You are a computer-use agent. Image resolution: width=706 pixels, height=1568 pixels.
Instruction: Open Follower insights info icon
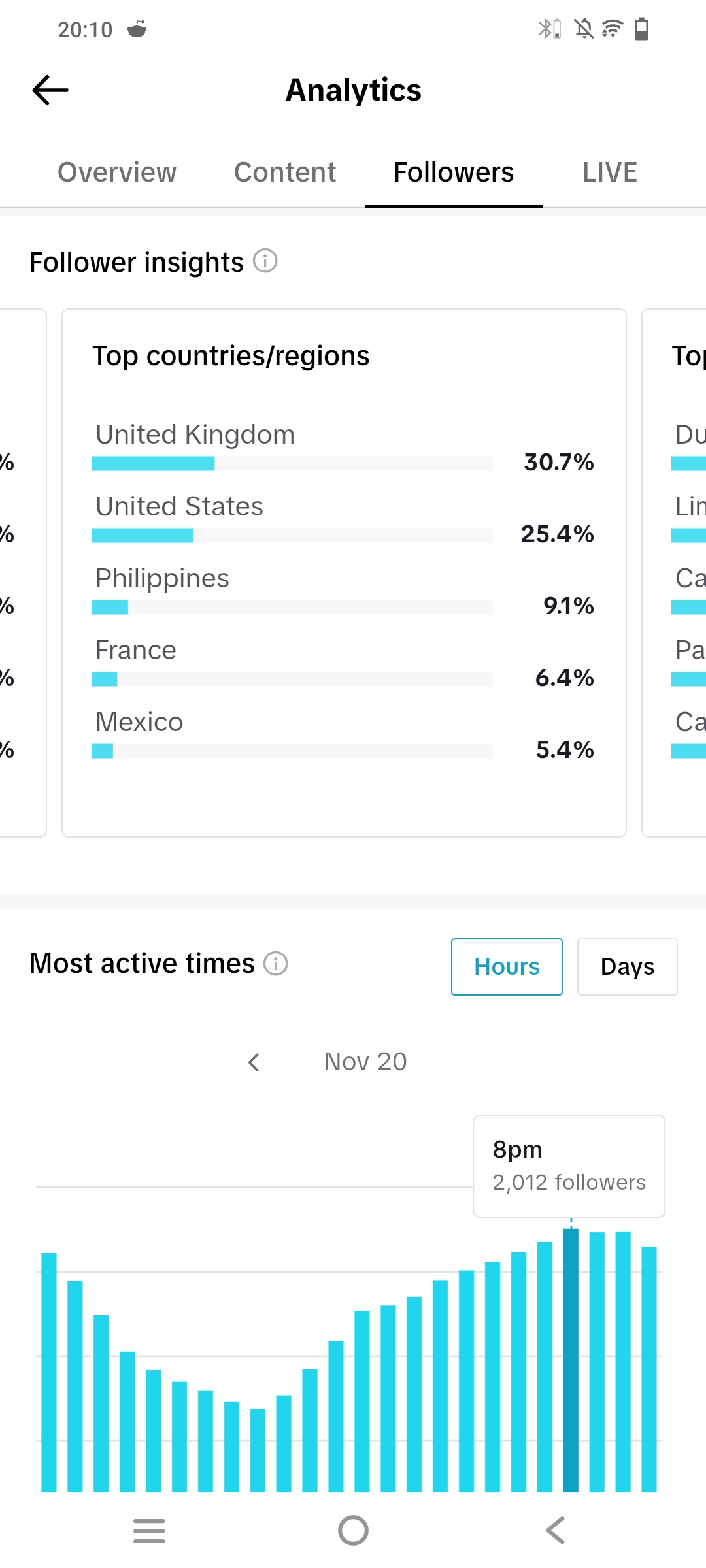265,261
